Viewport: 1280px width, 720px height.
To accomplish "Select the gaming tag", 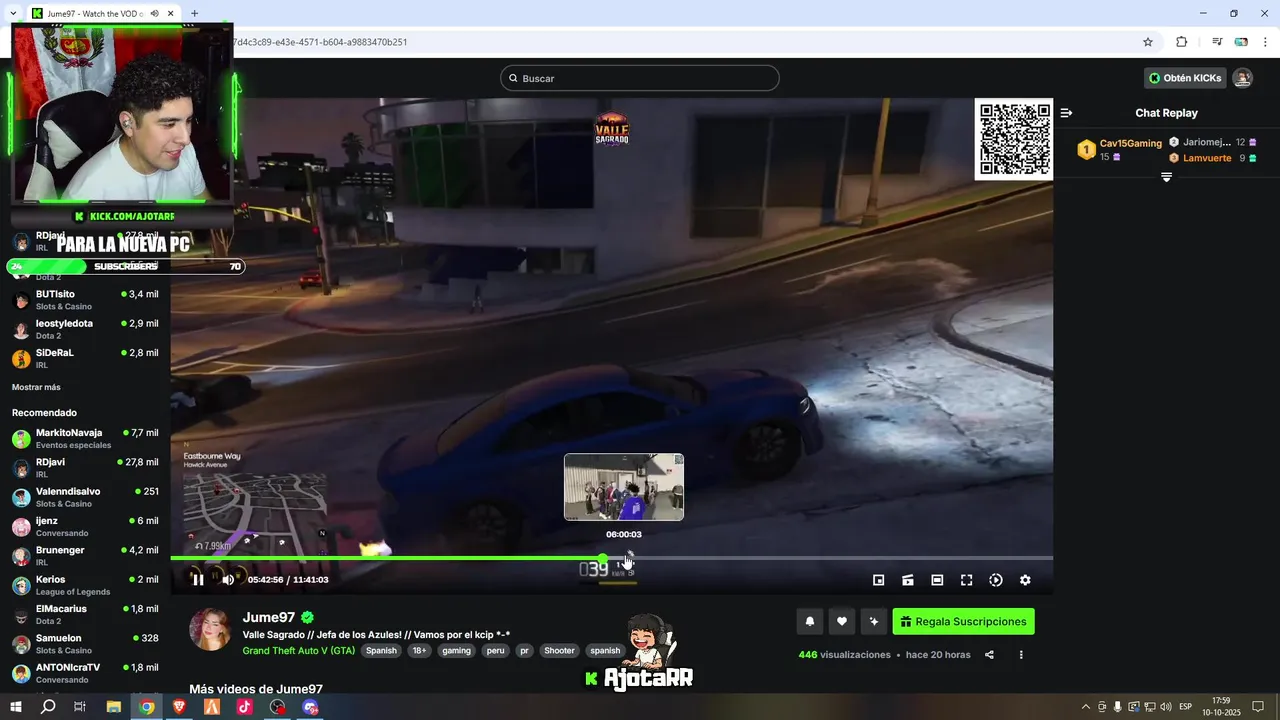I will point(456,650).
